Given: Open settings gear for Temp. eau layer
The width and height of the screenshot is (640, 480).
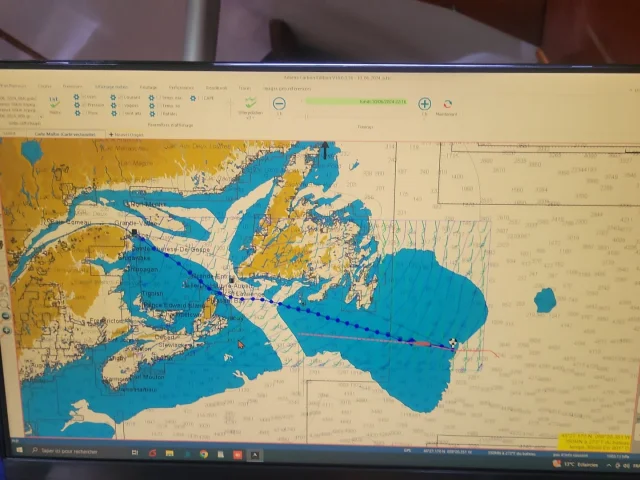Looking at the screenshot, I should (x=151, y=98).
